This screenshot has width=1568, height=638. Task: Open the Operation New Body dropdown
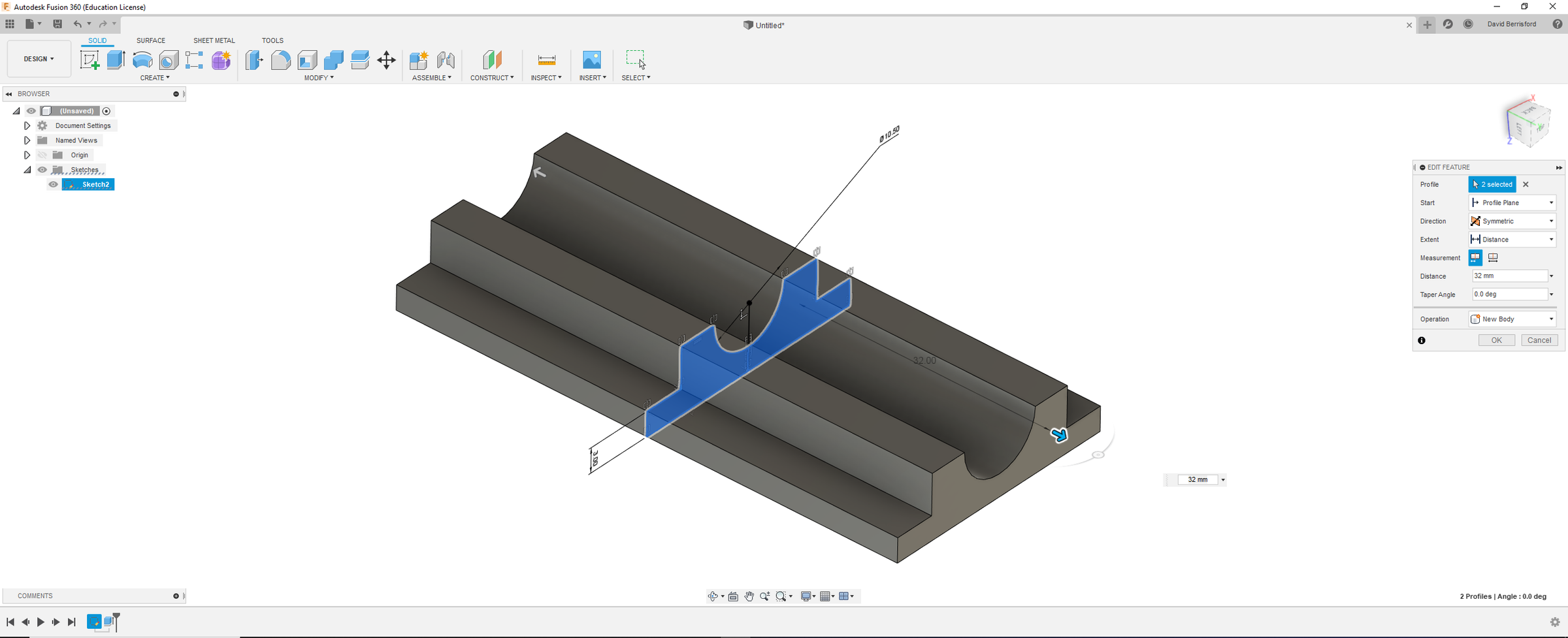[x=1512, y=319]
